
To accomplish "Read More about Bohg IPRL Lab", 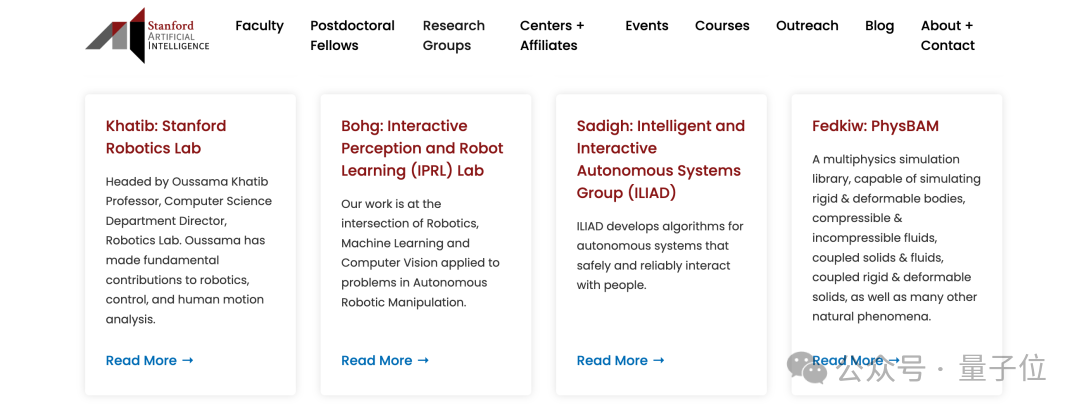I will 385,361.
